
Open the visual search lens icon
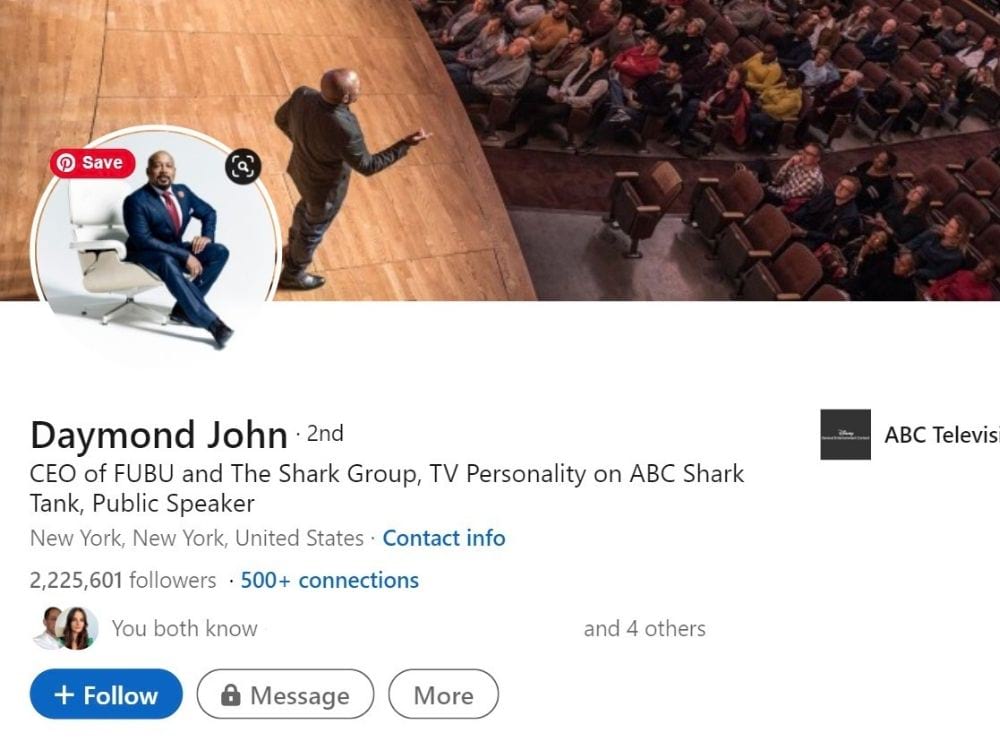243,166
